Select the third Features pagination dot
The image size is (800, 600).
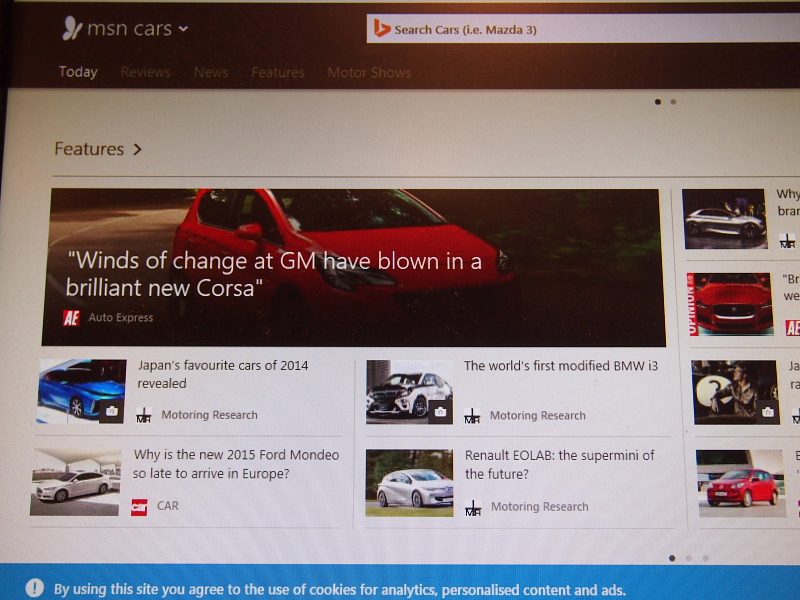click(x=706, y=558)
